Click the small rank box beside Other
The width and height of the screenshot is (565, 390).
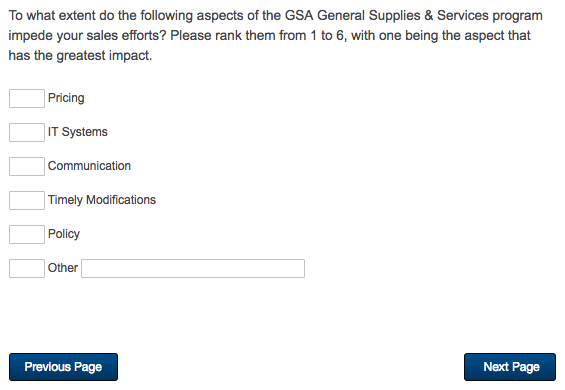tap(27, 268)
